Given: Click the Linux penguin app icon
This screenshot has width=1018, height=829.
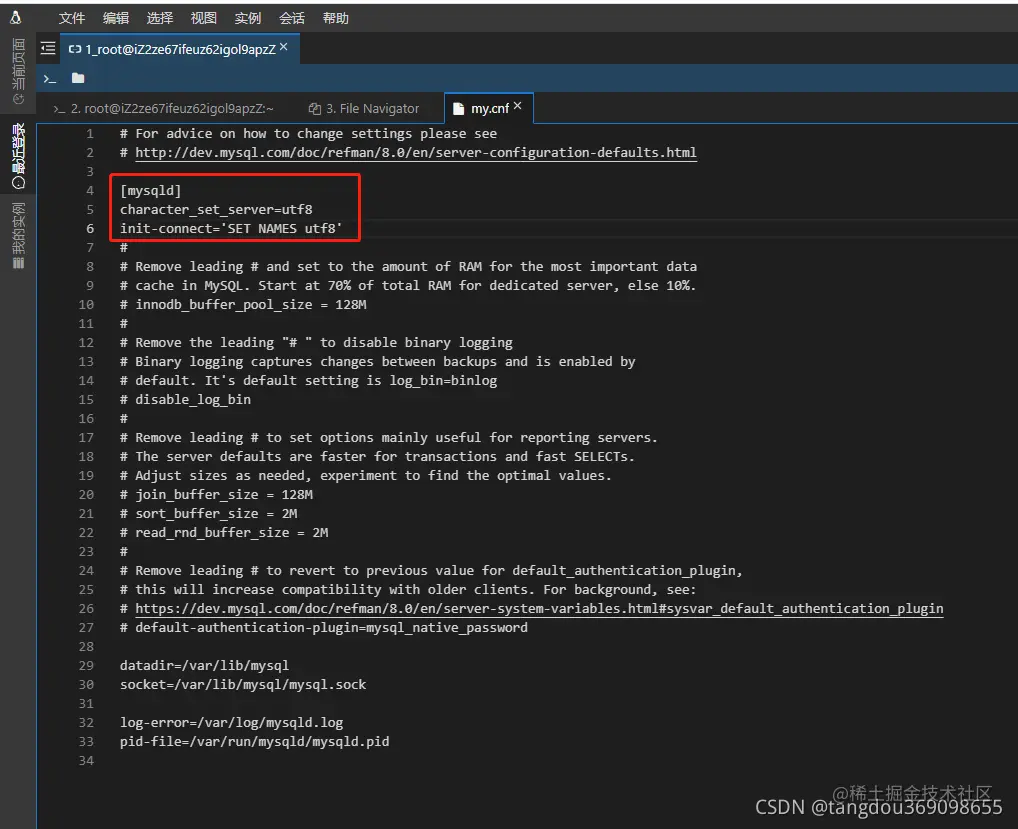Looking at the screenshot, I should [x=16, y=18].
